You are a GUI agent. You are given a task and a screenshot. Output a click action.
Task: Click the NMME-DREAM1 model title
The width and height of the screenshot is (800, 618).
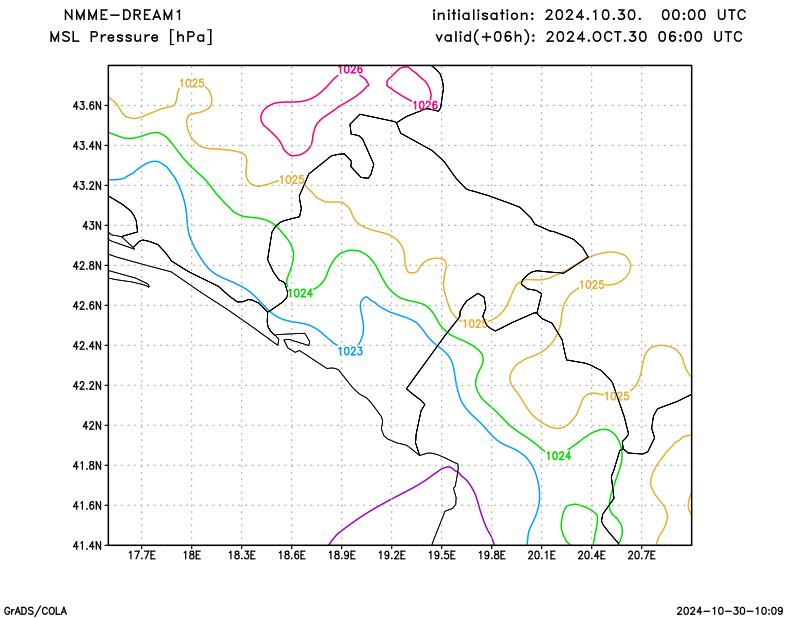coord(122,15)
